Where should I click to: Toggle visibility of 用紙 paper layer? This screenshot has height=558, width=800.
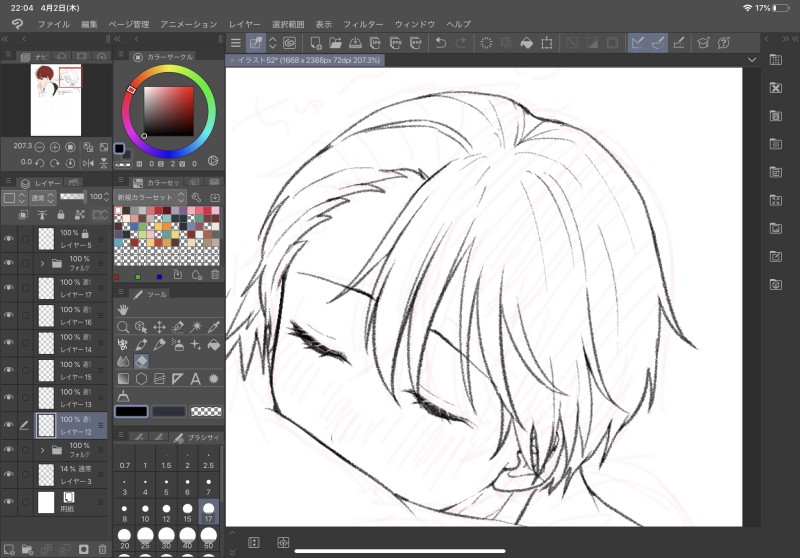click(x=9, y=502)
